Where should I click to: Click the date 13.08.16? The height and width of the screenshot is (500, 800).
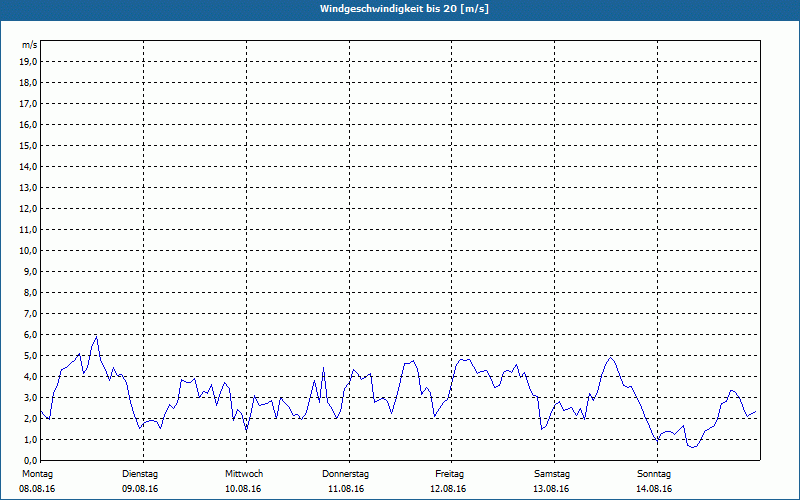pos(551,489)
